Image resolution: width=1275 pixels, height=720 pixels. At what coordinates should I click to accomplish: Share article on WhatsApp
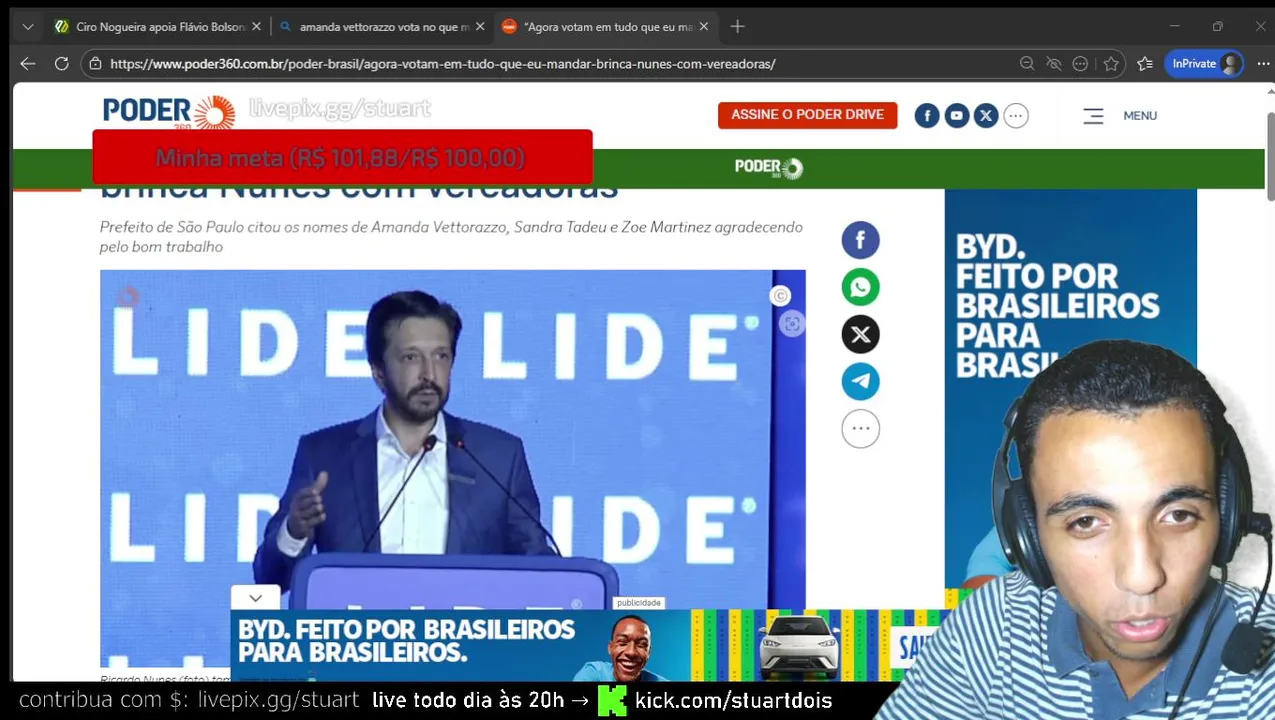pos(860,287)
